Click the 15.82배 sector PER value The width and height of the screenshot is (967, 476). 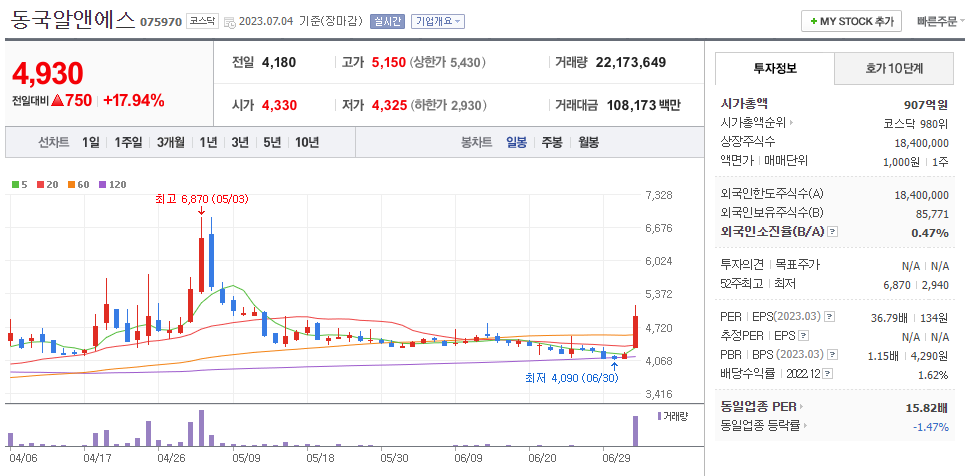coord(928,407)
